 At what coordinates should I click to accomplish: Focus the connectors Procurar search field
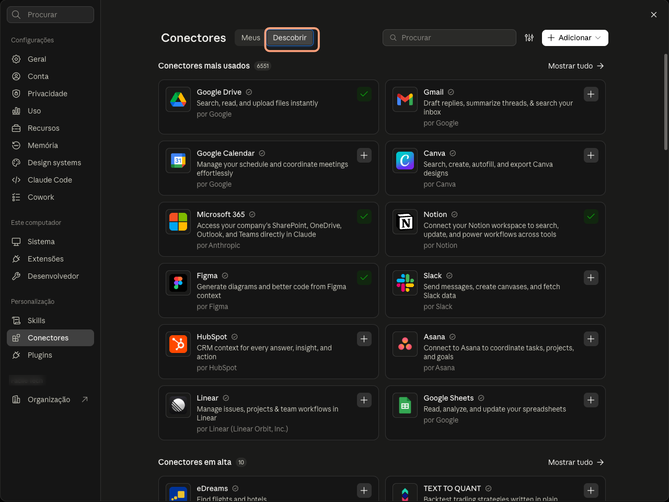pos(449,38)
